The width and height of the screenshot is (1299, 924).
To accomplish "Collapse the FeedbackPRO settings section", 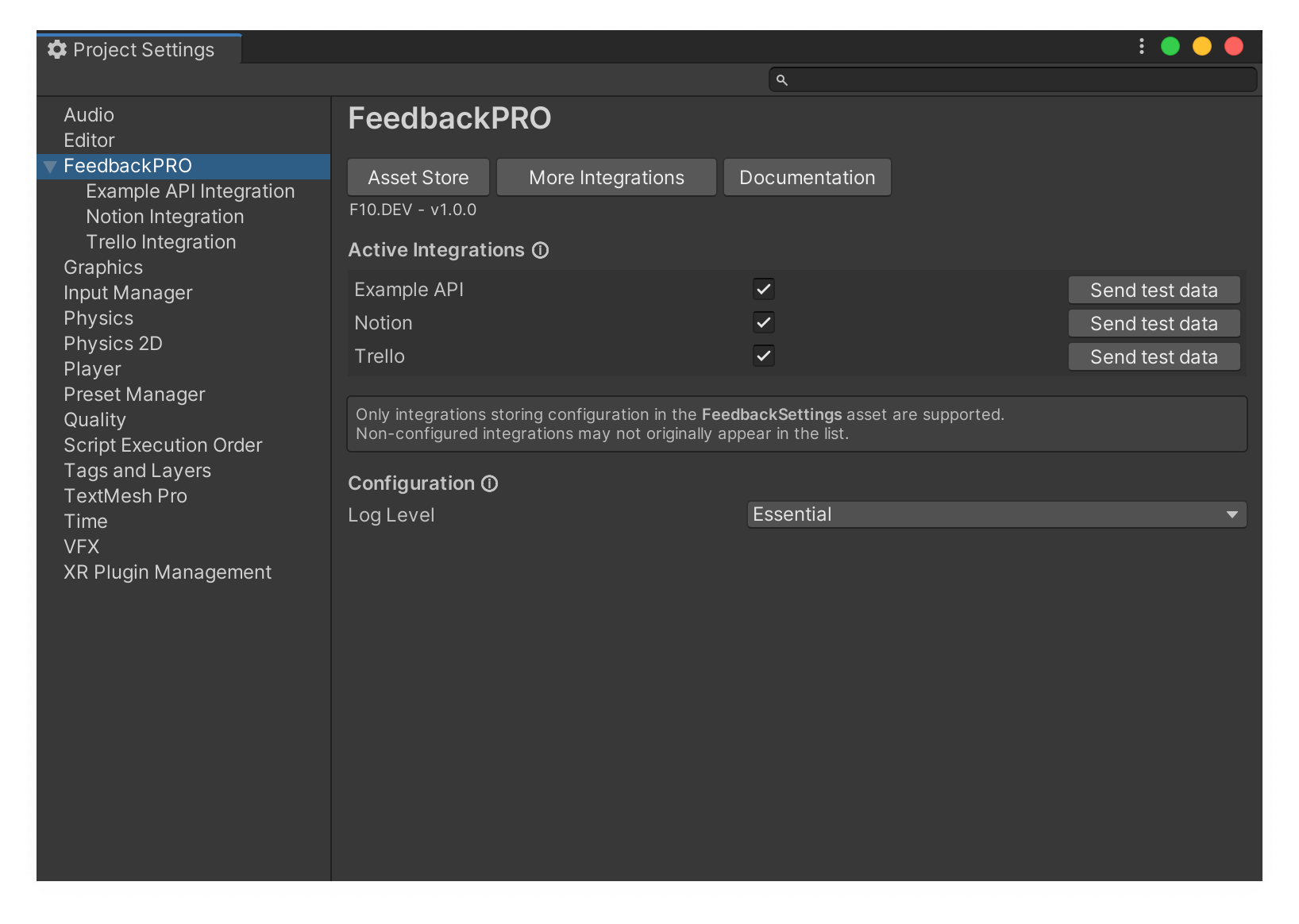I will click(49, 166).
